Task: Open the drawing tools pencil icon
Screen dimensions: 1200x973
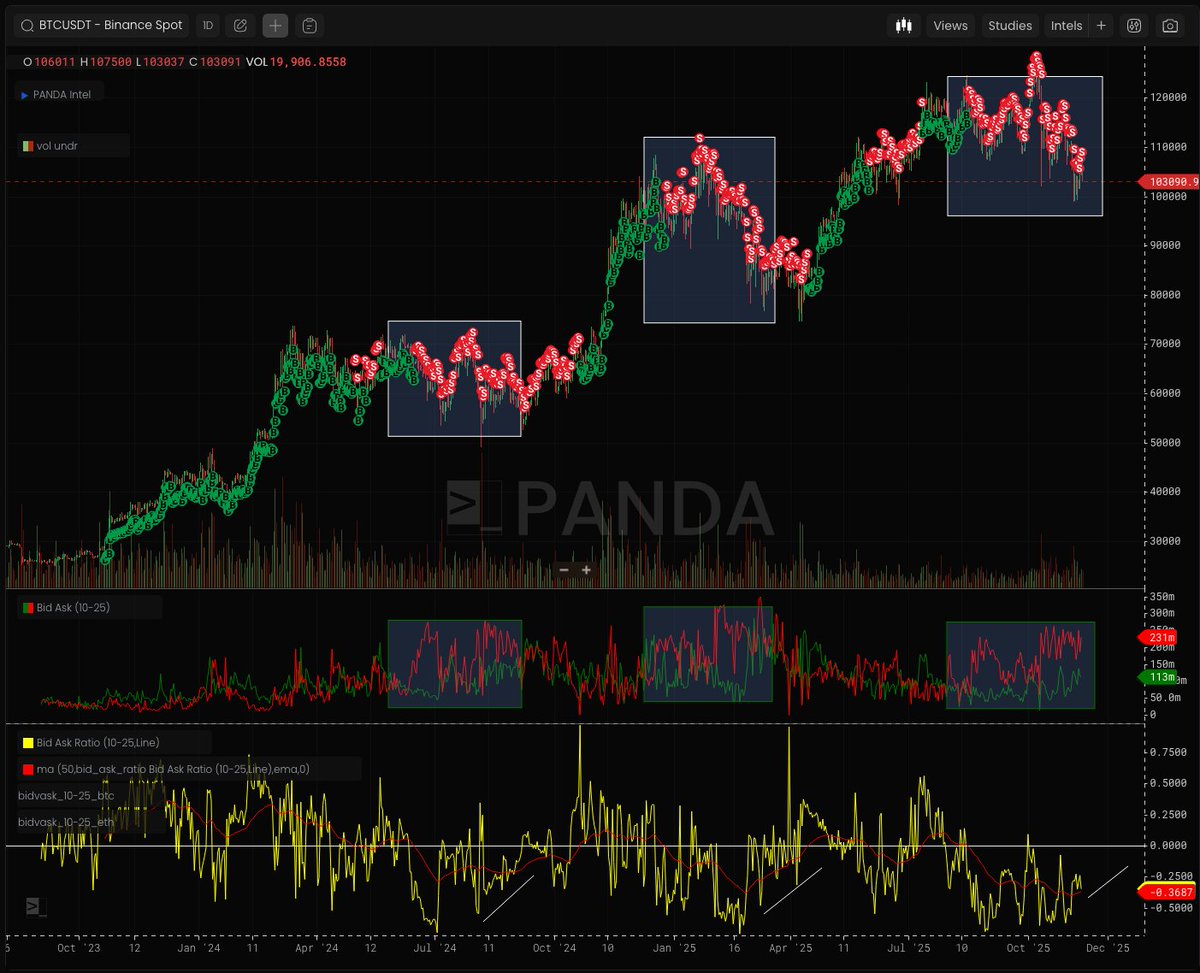Action: [x=239, y=25]
